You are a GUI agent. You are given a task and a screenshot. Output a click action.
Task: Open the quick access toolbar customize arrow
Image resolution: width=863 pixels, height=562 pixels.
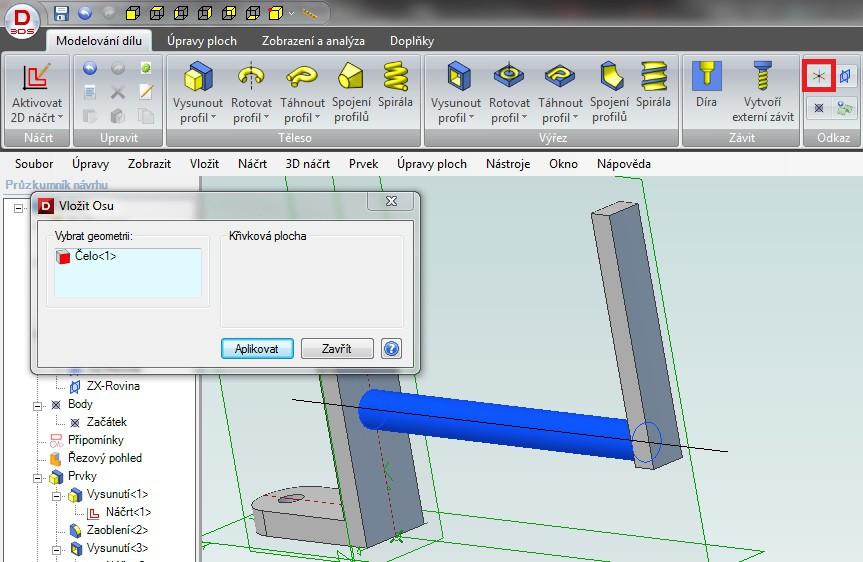[292, 13]
